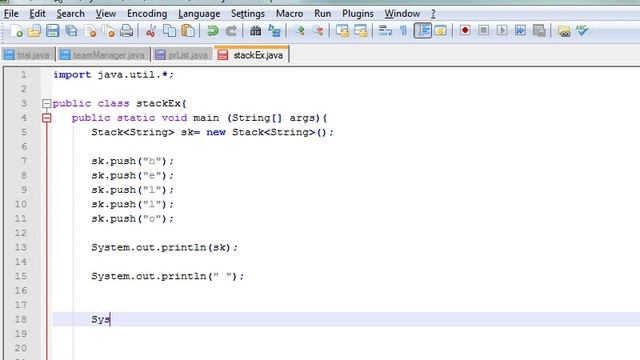
Task: Click the toolbar icon left of spell-check
Action: (x=564, y=31)
